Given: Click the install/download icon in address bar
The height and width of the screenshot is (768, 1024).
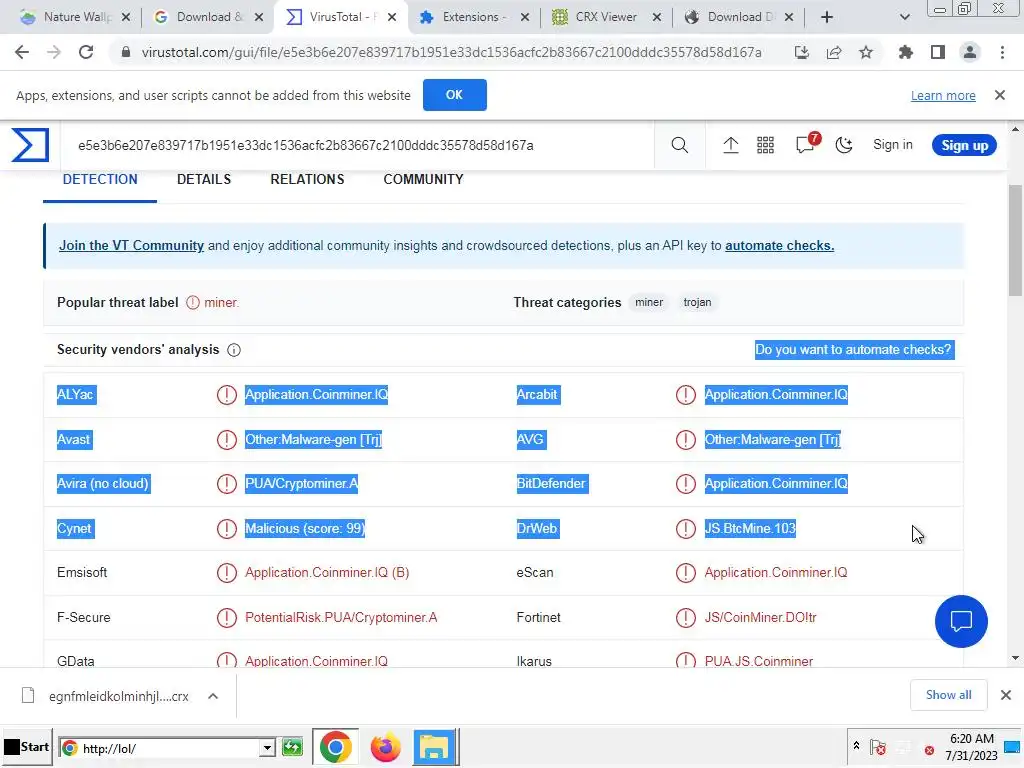Looking at the screenshot, I should [802, 52].
